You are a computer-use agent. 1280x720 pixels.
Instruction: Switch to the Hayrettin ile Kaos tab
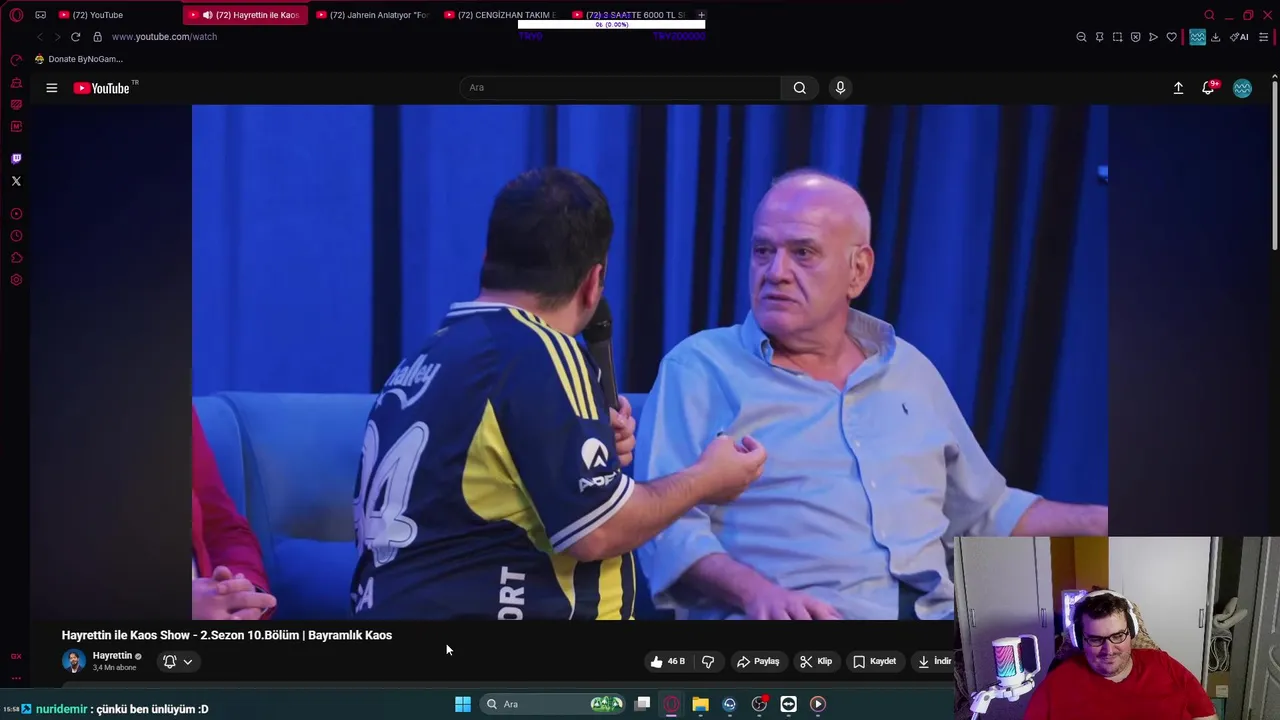245,15
